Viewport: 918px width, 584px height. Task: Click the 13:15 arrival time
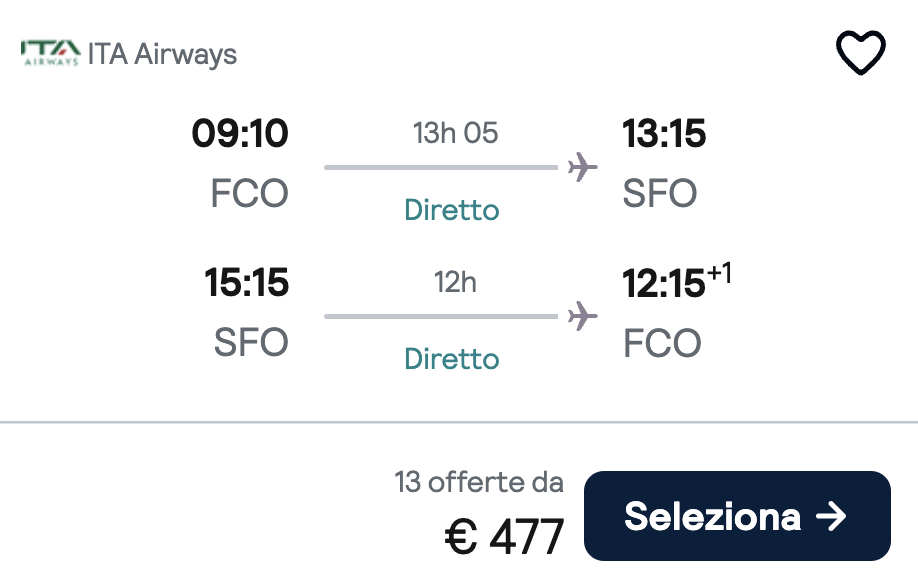pos(664,133)
